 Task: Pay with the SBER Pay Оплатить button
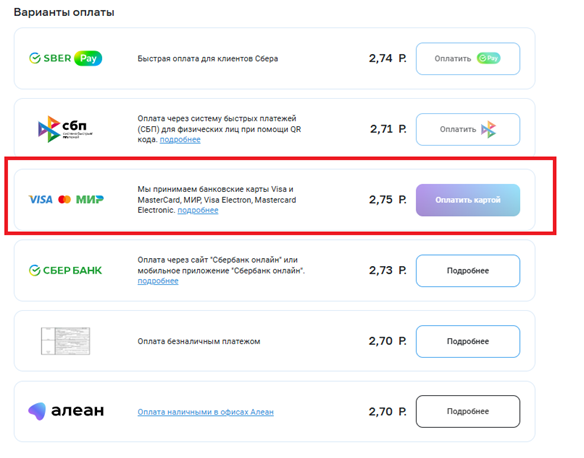468,58
